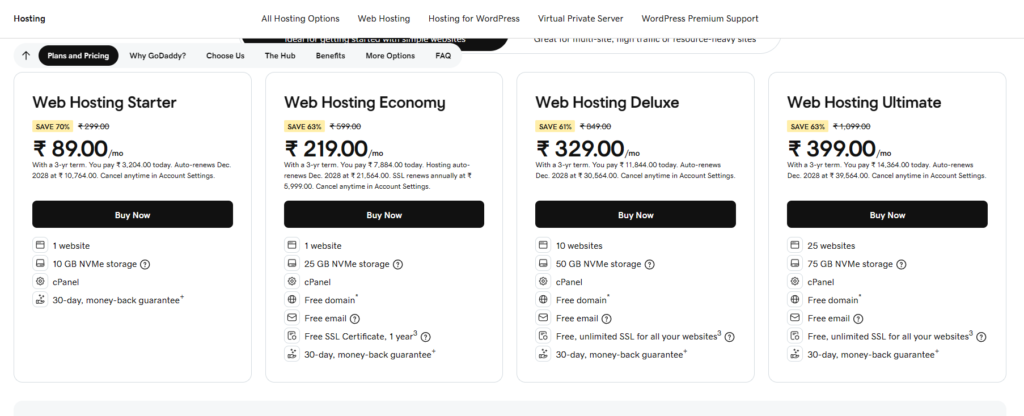Image resolution: width=1024 pixels, height=416 pixels.
Task: Click SSL Certificate help icon in Economy plan
Action: click(x=427, y=336)
